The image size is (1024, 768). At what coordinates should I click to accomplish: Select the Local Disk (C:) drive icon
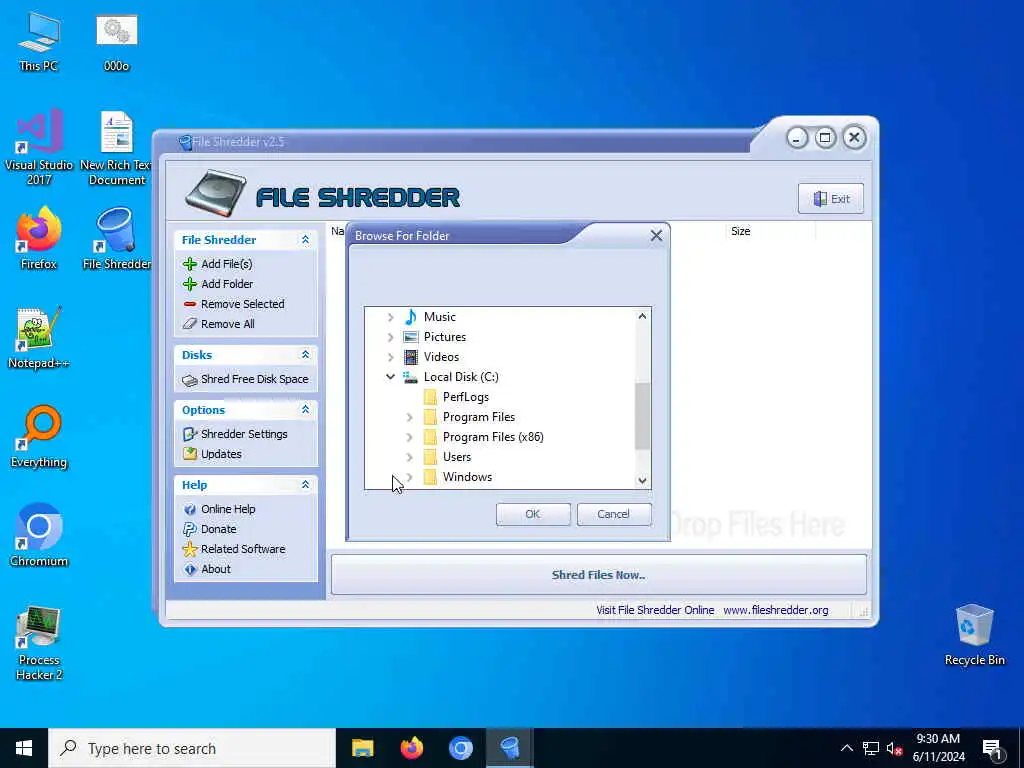tap(410, 377)
